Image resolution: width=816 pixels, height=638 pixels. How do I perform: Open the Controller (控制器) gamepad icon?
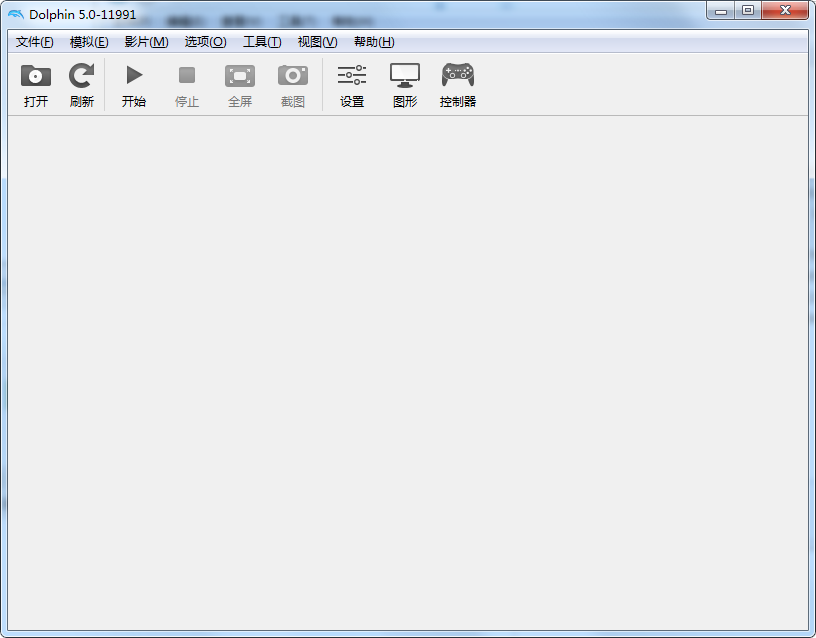pos(458,76)
